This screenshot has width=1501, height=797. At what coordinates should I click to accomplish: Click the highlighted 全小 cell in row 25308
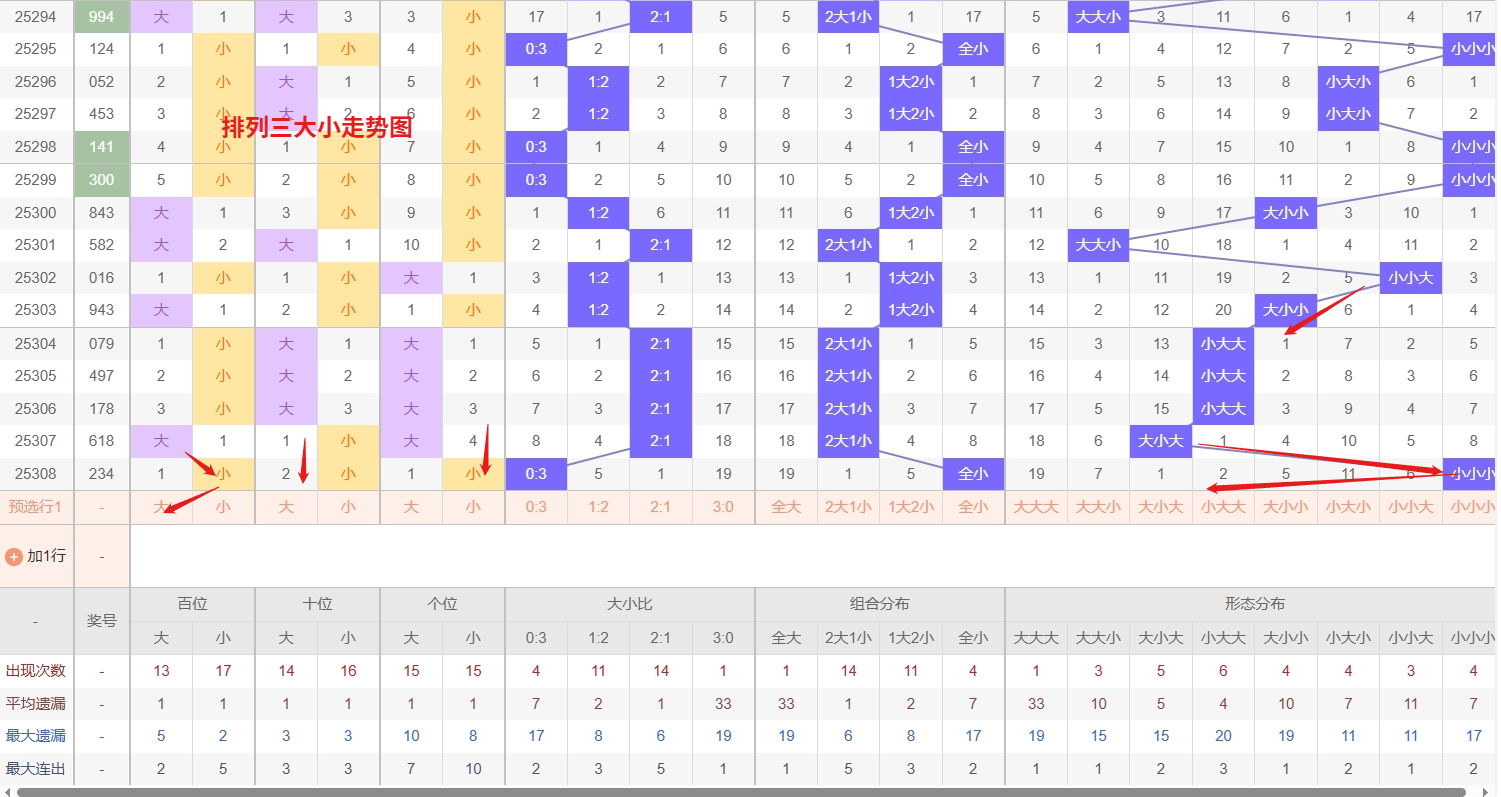point(973,474)
